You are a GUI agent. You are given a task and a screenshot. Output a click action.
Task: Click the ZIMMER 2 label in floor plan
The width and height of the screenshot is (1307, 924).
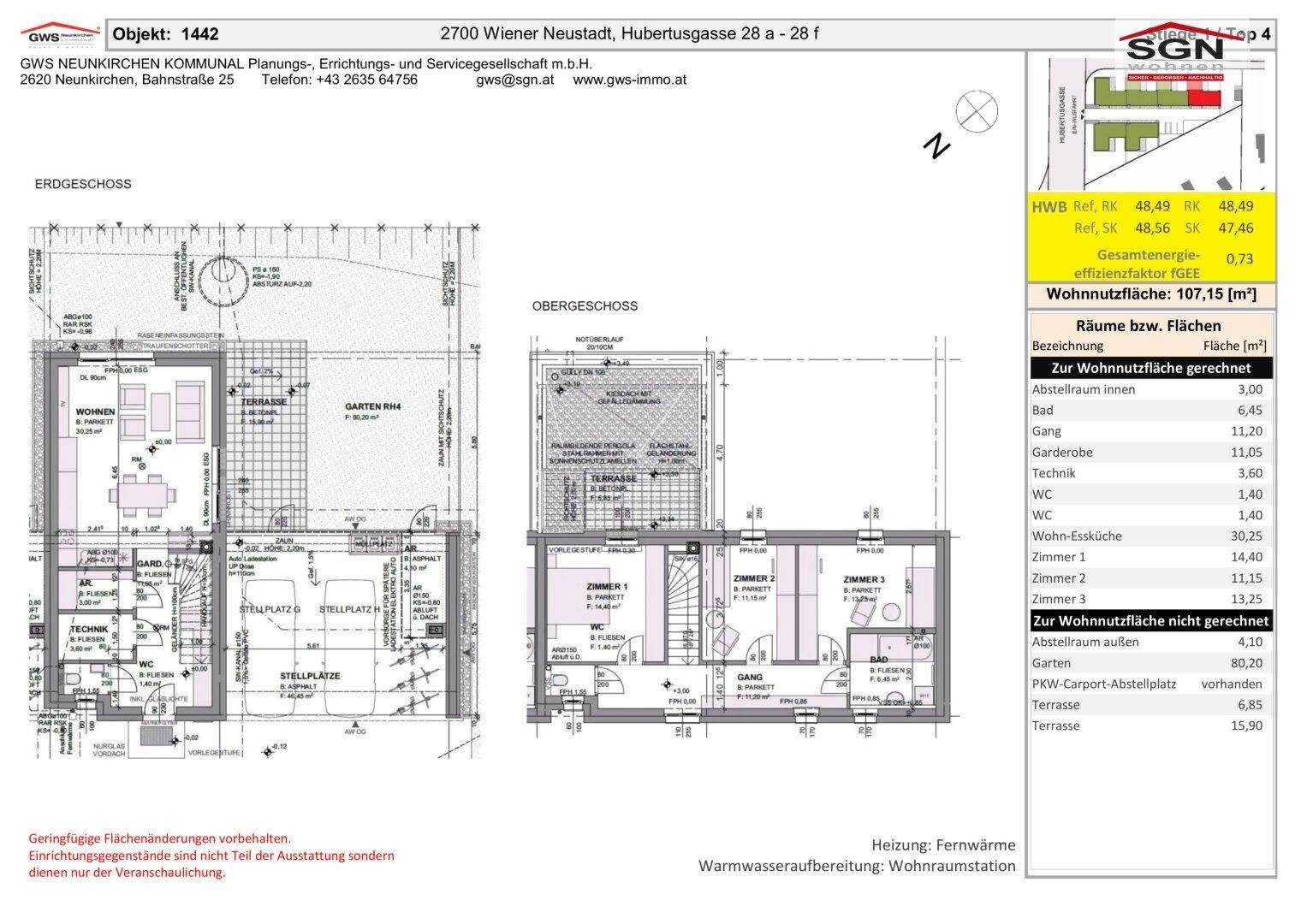tap(754, 579)
